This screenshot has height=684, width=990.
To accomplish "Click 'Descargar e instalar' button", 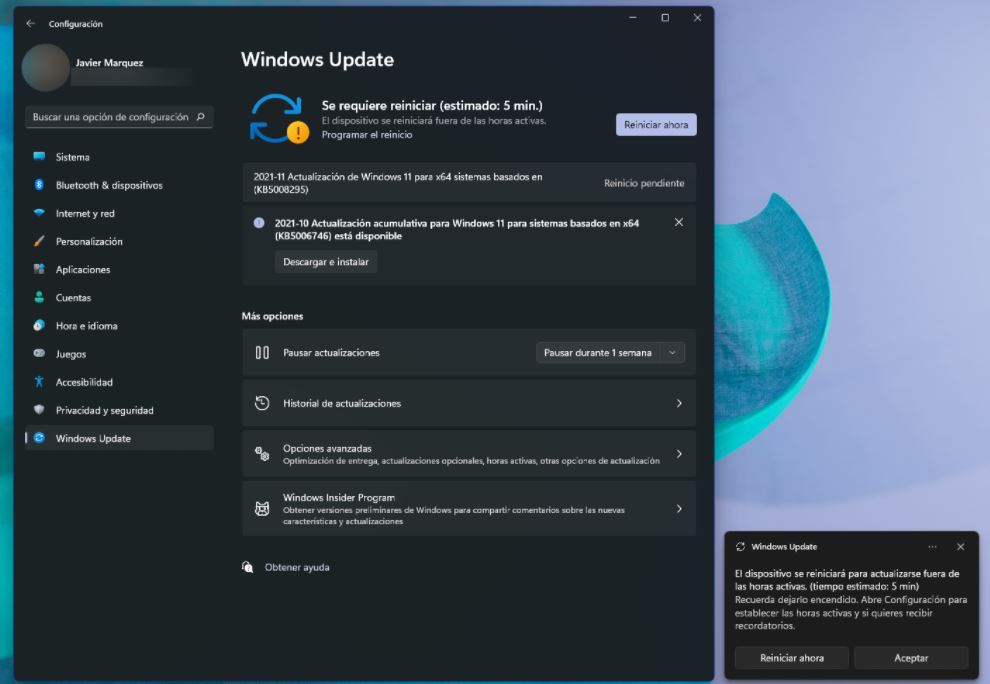I will 326,261.
